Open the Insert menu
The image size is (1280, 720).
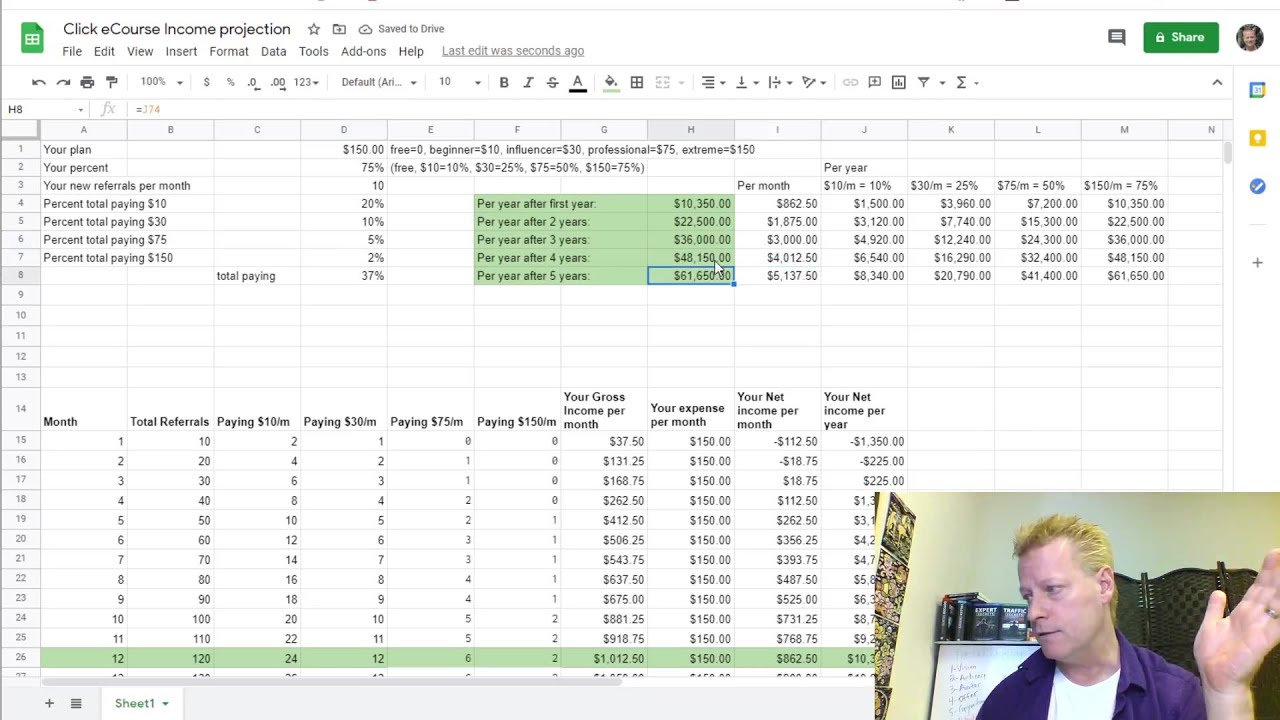[181, 51]
